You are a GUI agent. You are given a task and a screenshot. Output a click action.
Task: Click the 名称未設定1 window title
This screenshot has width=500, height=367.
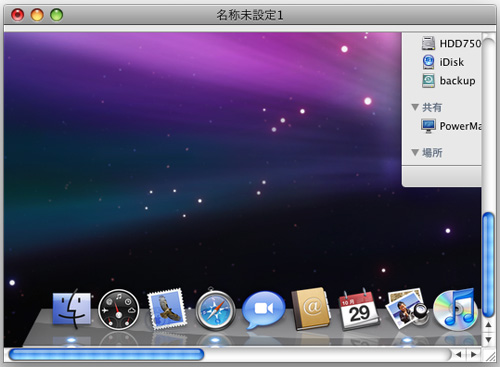pos(250,15)
